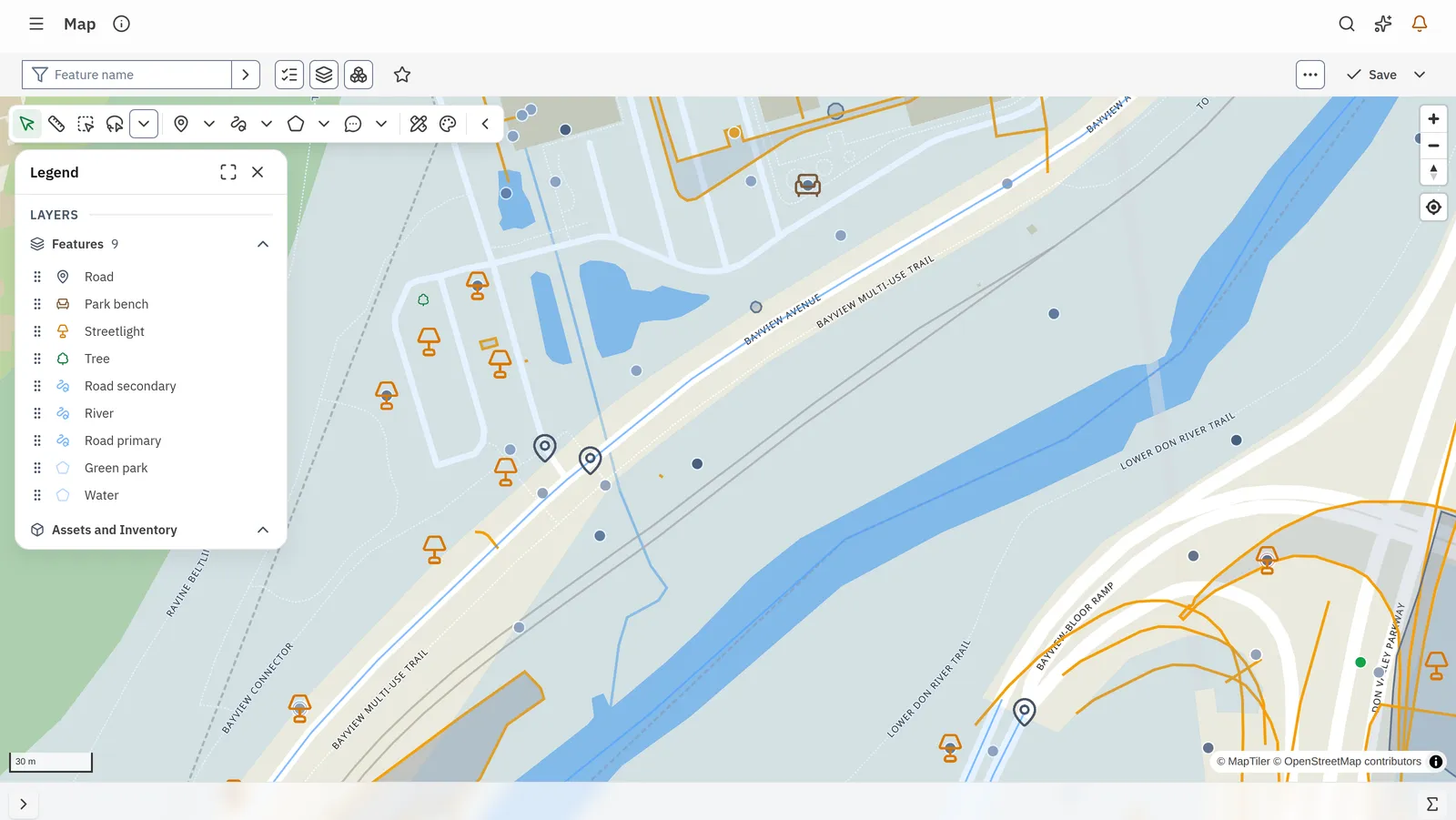1456x820 pixels.
Task: Collapse Assets and Inventory section
Action: click(263, 530)
